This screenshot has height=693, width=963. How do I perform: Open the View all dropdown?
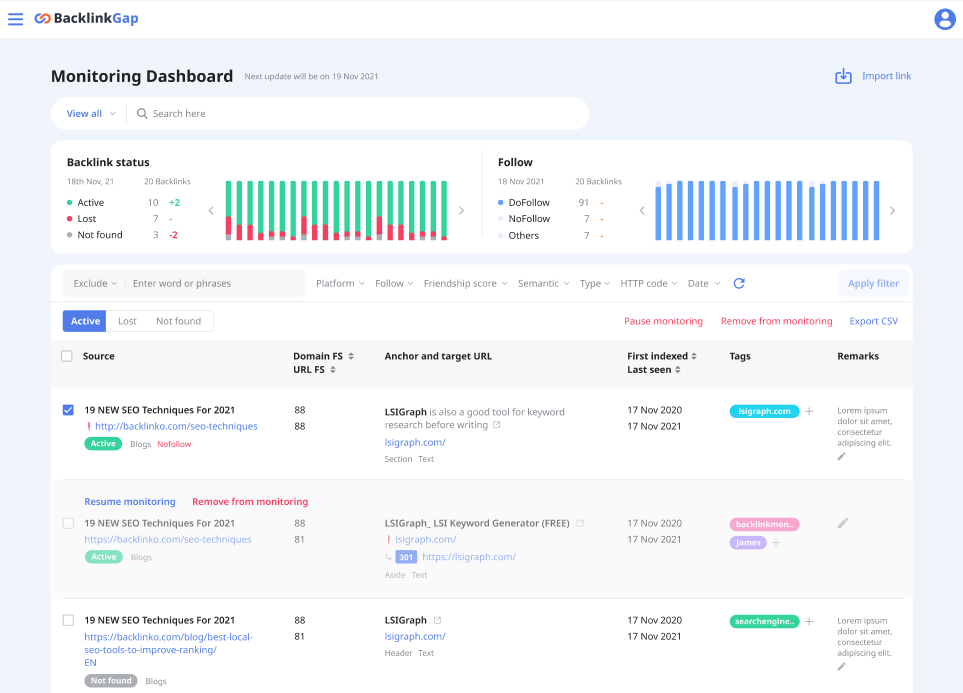tap(91, 114)
